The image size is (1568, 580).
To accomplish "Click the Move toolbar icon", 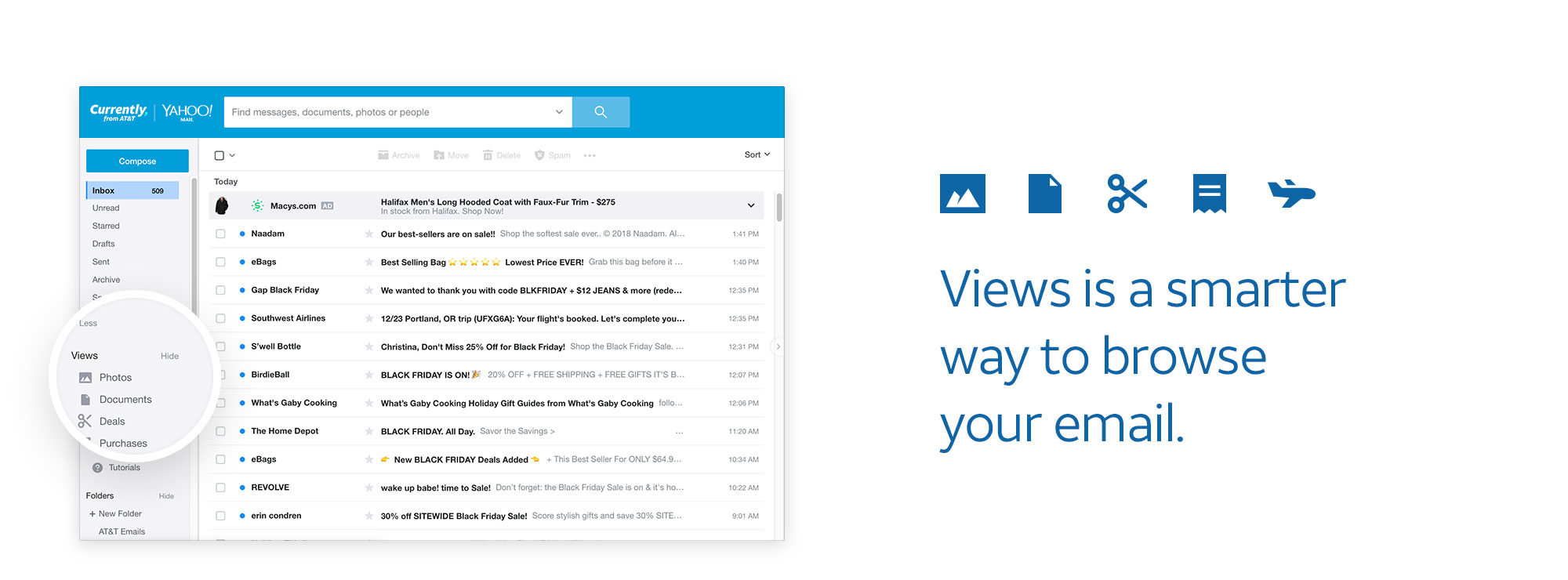I will pyautogui.click(x=439, y=155).
